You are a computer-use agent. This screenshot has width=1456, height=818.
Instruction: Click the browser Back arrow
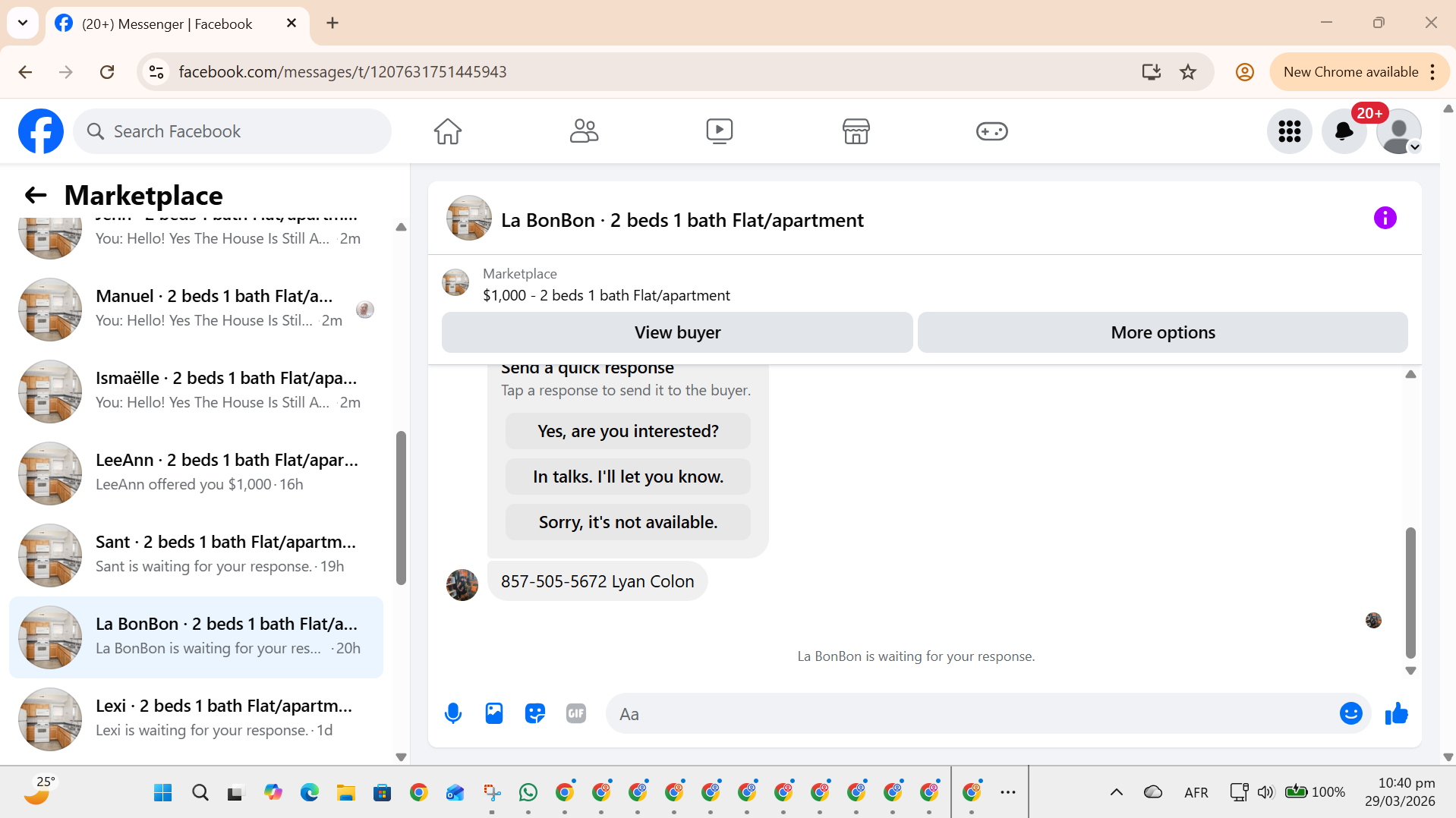point(25,72)
